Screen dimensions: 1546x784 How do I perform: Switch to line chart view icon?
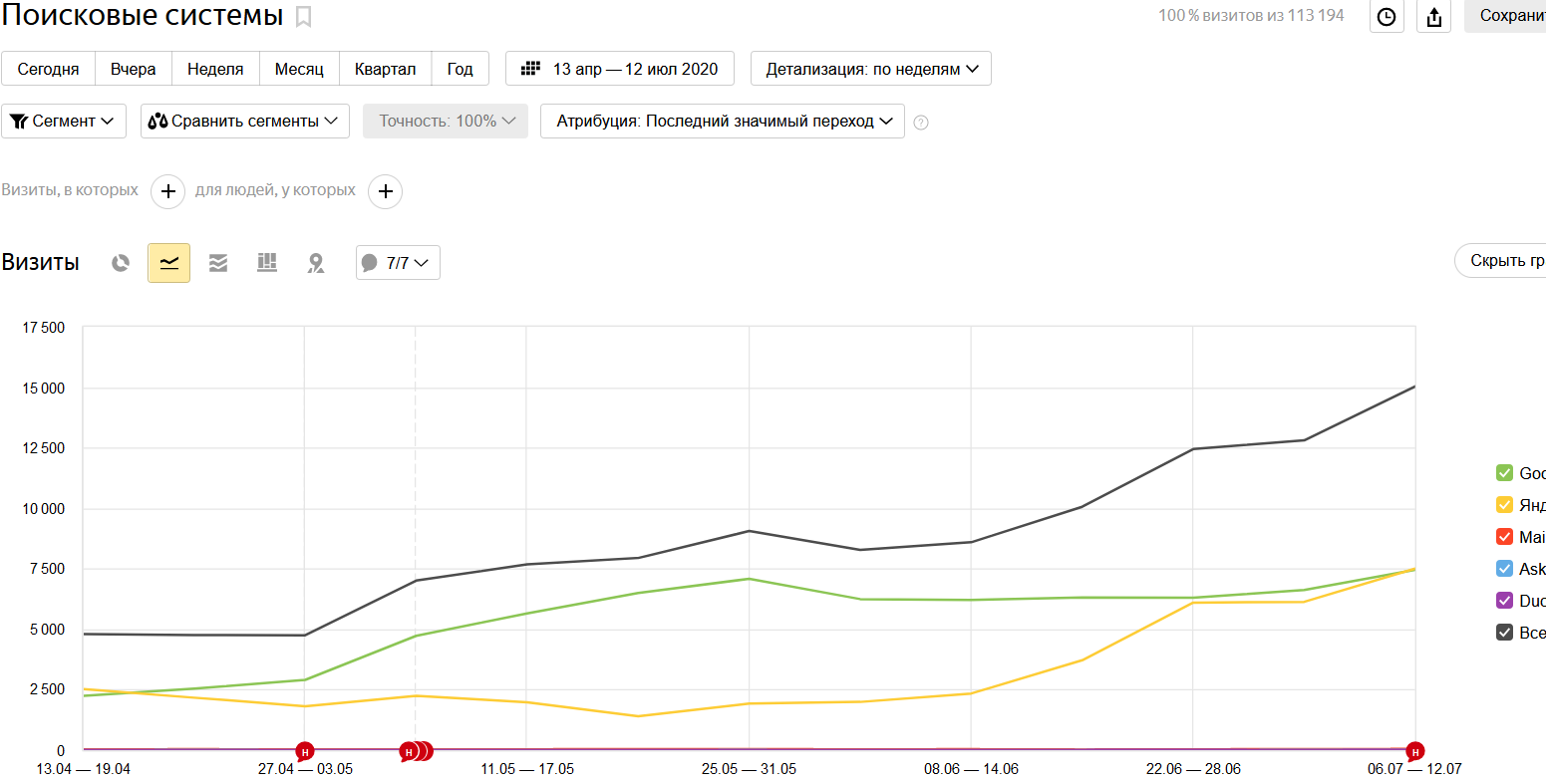click(168, 263)
